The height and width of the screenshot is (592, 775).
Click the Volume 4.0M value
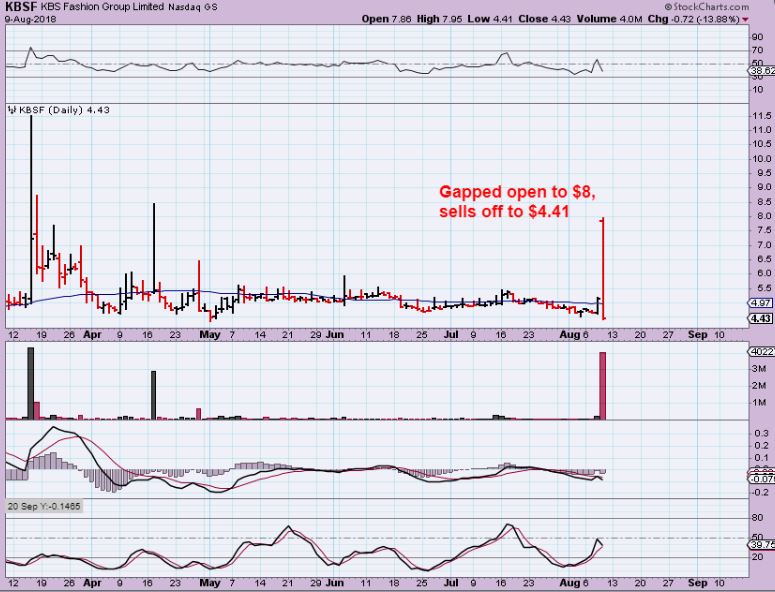[x=609, y=19]
